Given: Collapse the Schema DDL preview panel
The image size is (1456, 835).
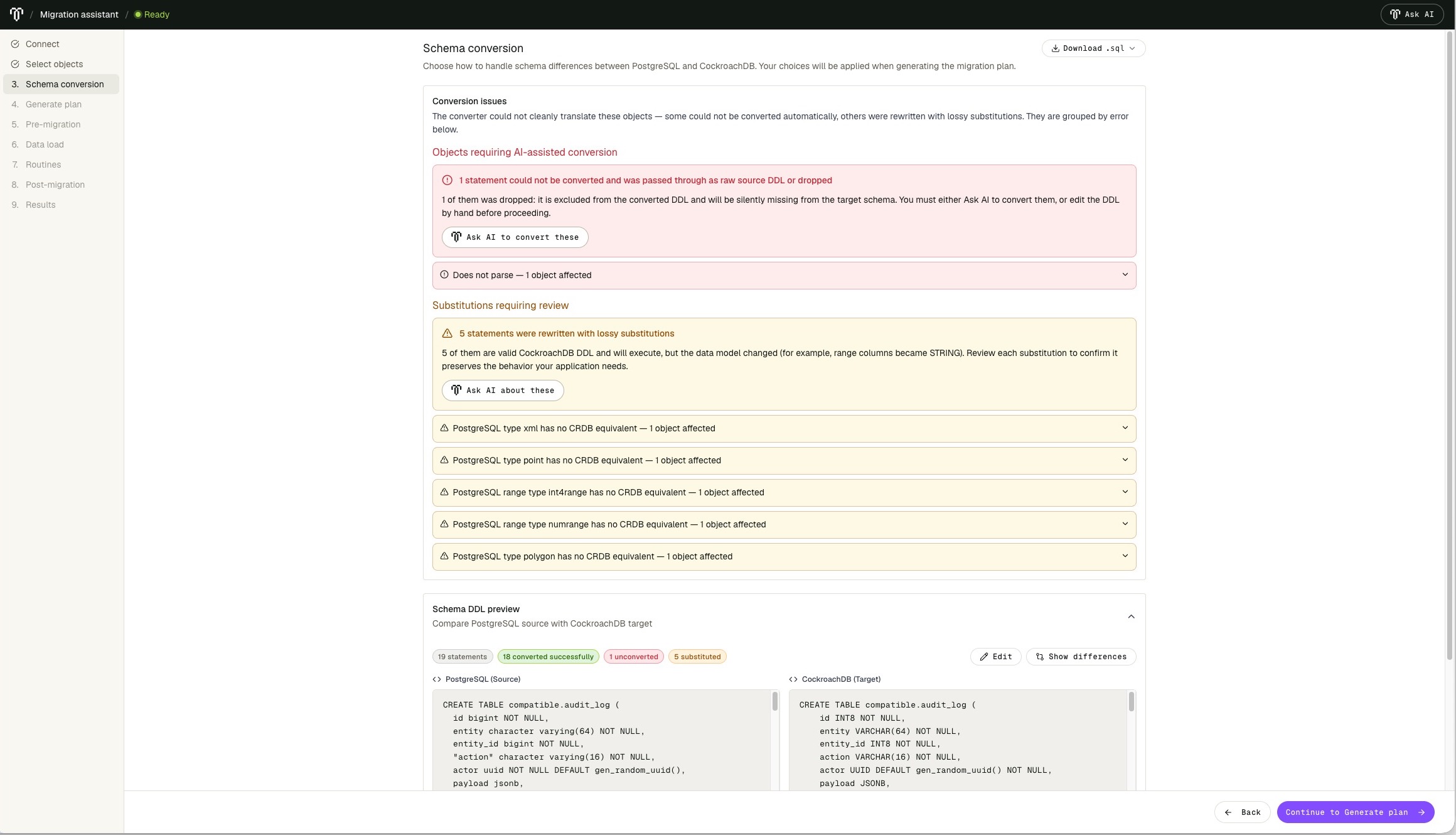Looking at the screenshot, I should [1131, 617].
